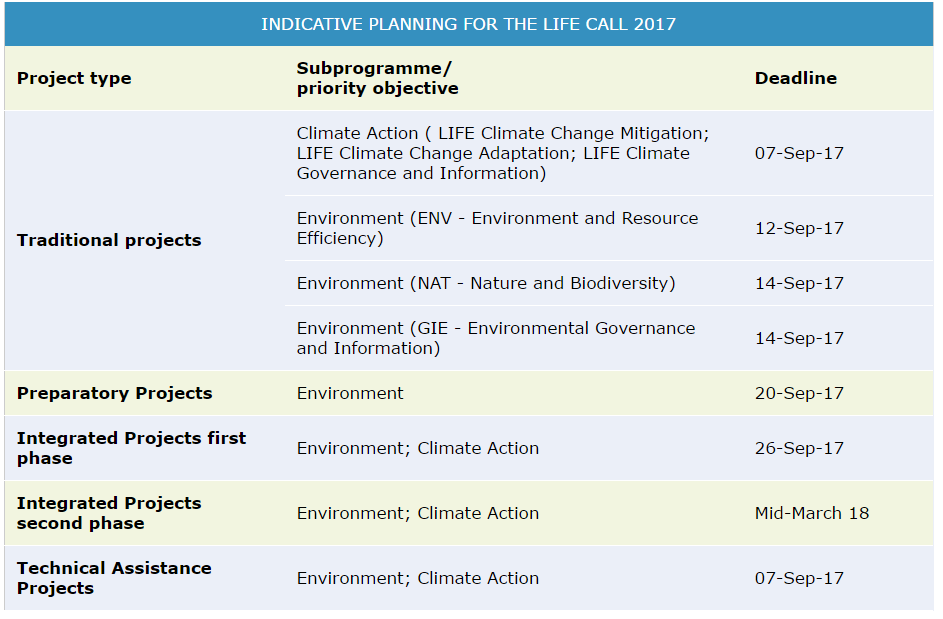Select the 'Project type' column header
Screen dimensions: 943x619
[74, 78]
